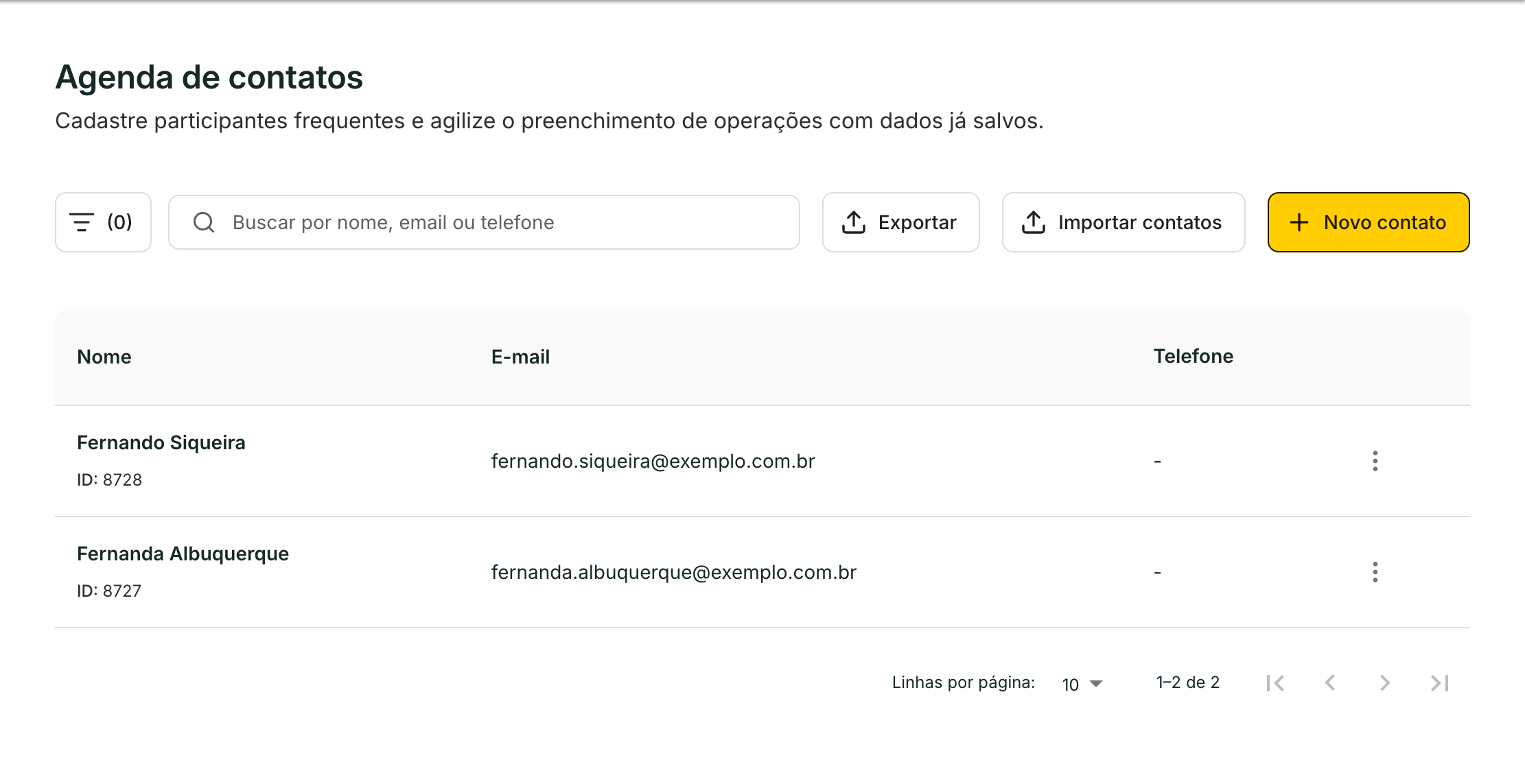The width and height of the screenshot is (1525, 784).
Task: Click the Nome column header
Action: (104, 357)
